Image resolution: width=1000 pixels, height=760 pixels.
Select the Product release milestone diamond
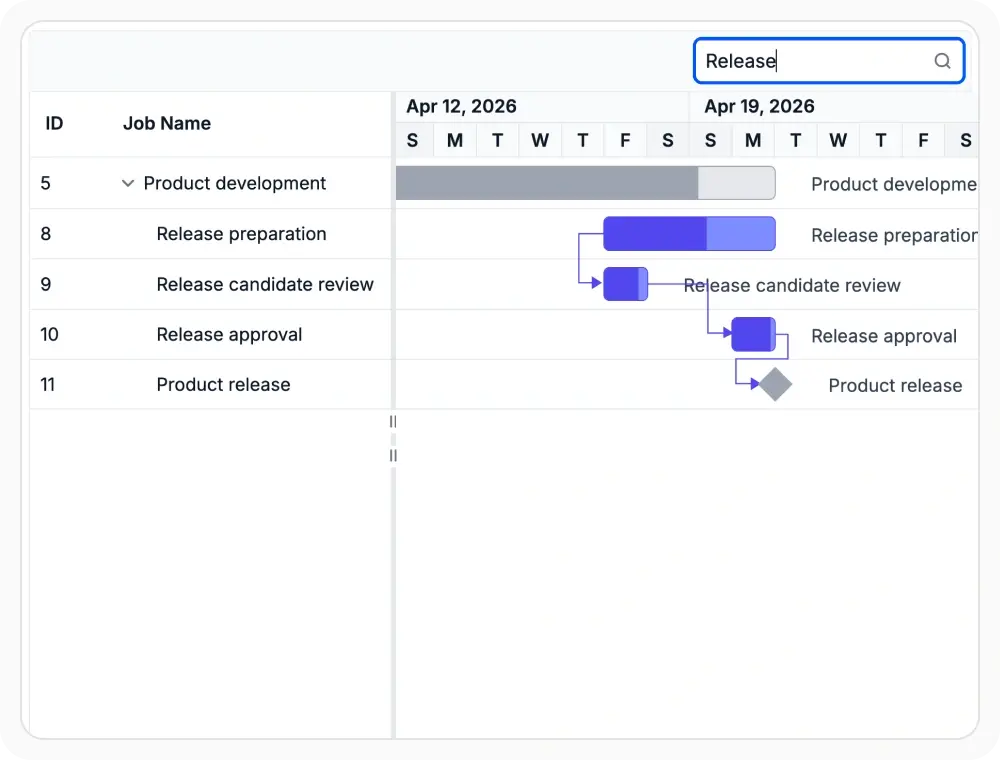(775, 384)
